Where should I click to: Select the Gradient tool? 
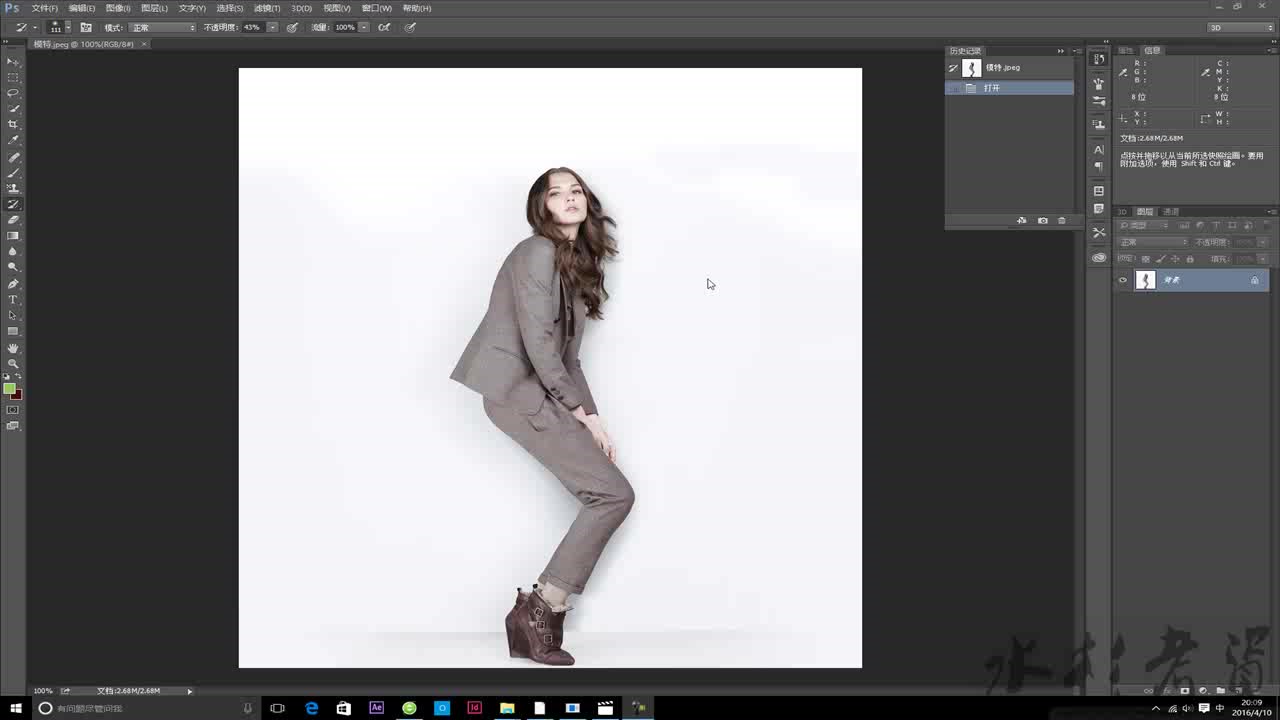[x=13, y=236]
